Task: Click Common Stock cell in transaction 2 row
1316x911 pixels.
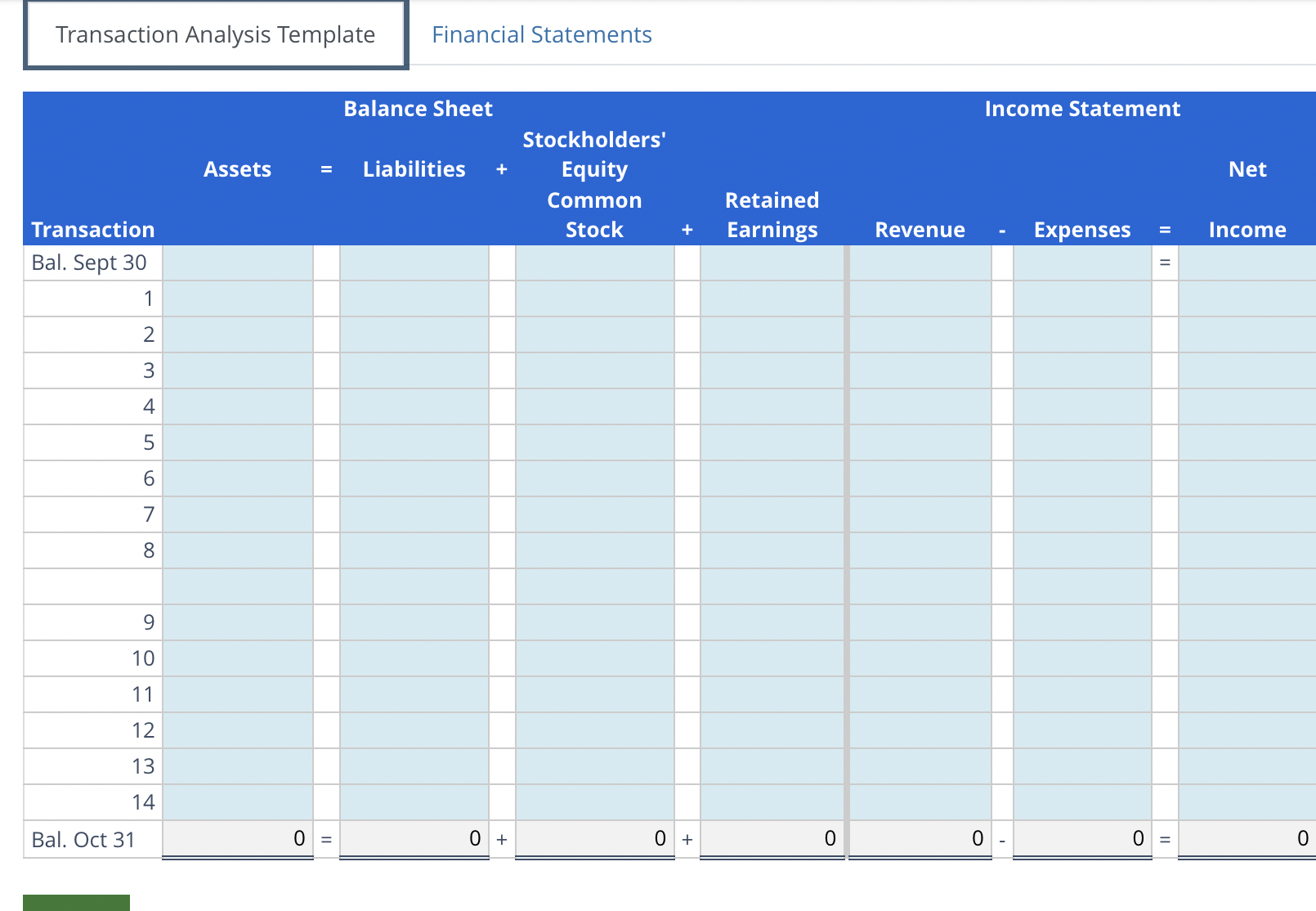Action: pos(595,334)
